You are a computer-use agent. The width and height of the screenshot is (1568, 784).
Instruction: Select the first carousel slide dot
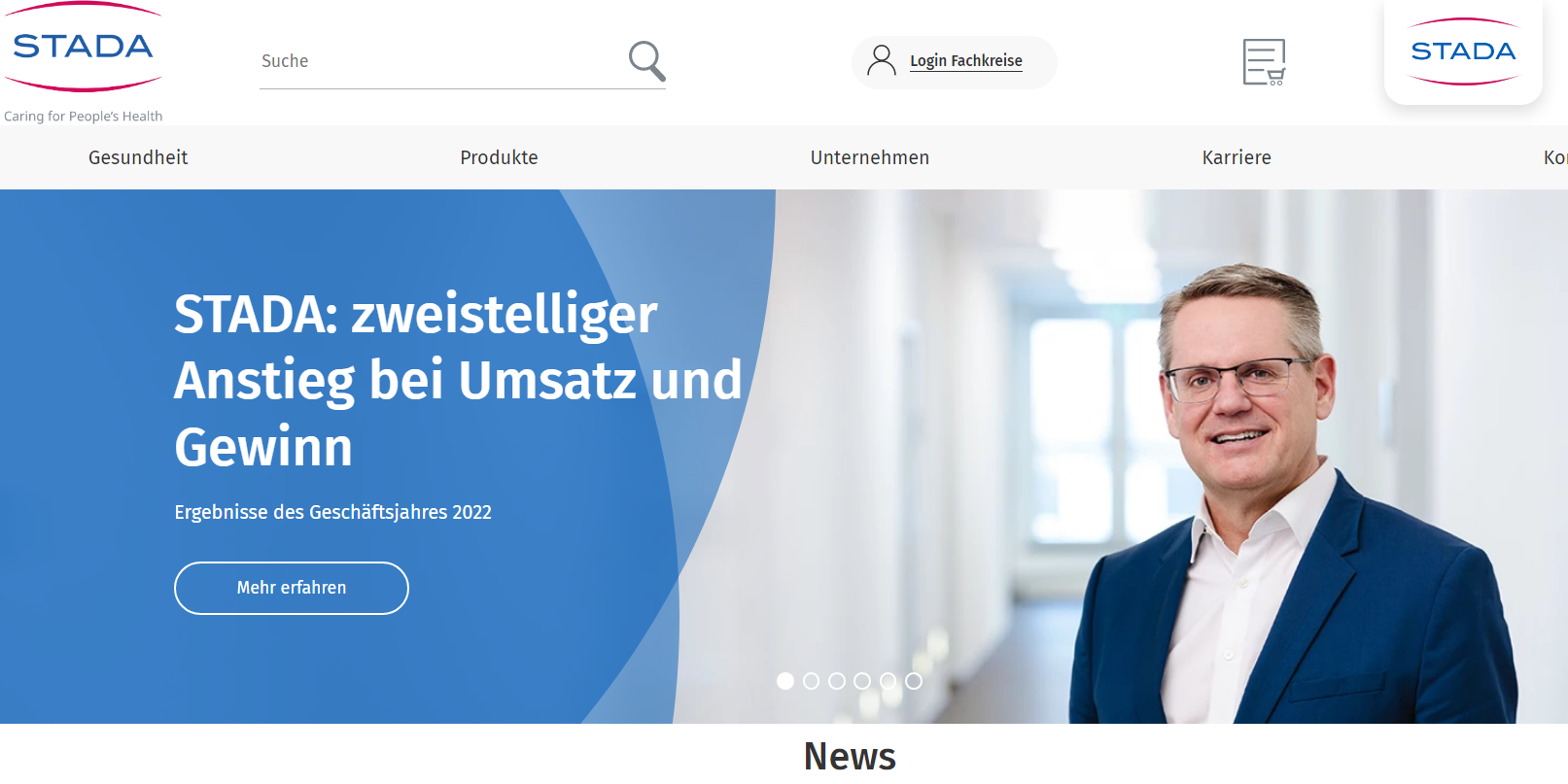[785, 681]
